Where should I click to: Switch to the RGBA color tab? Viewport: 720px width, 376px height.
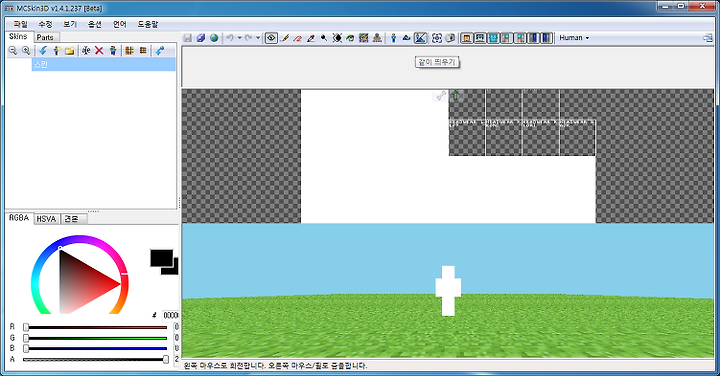[19, 218]
